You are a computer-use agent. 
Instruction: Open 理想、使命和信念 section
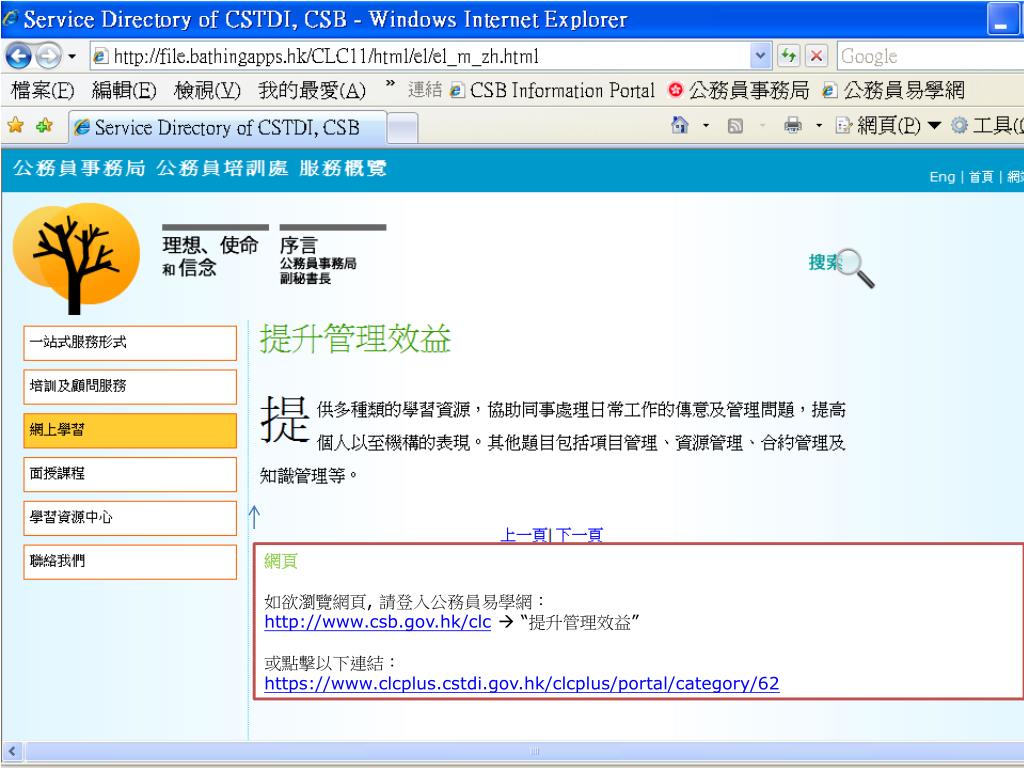pyautogui.click(x=215, y=252)
